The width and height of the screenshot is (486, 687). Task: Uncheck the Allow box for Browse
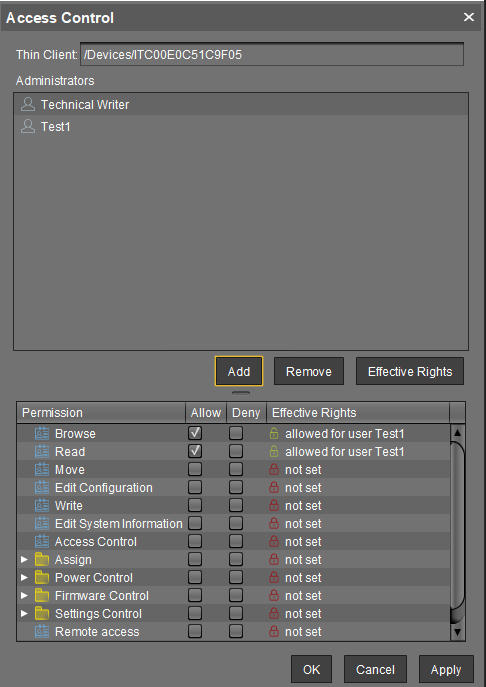195,434
